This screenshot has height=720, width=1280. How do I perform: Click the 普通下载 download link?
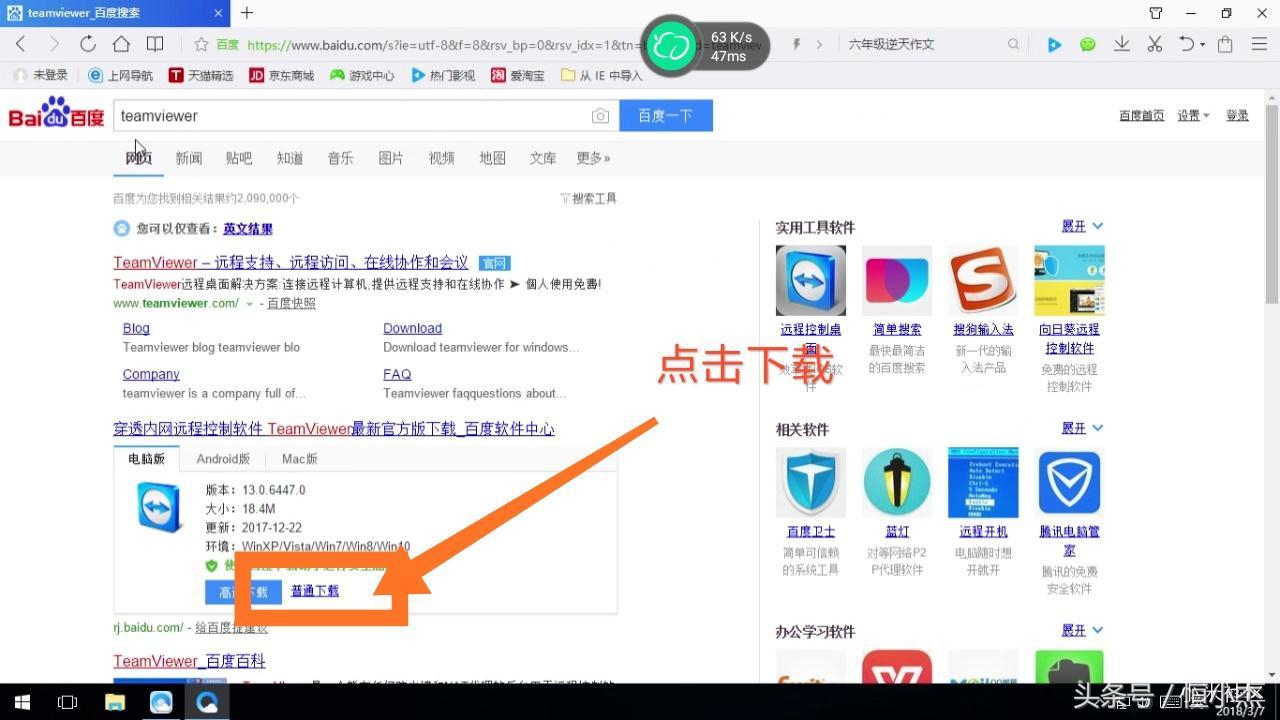click(314, 590)
